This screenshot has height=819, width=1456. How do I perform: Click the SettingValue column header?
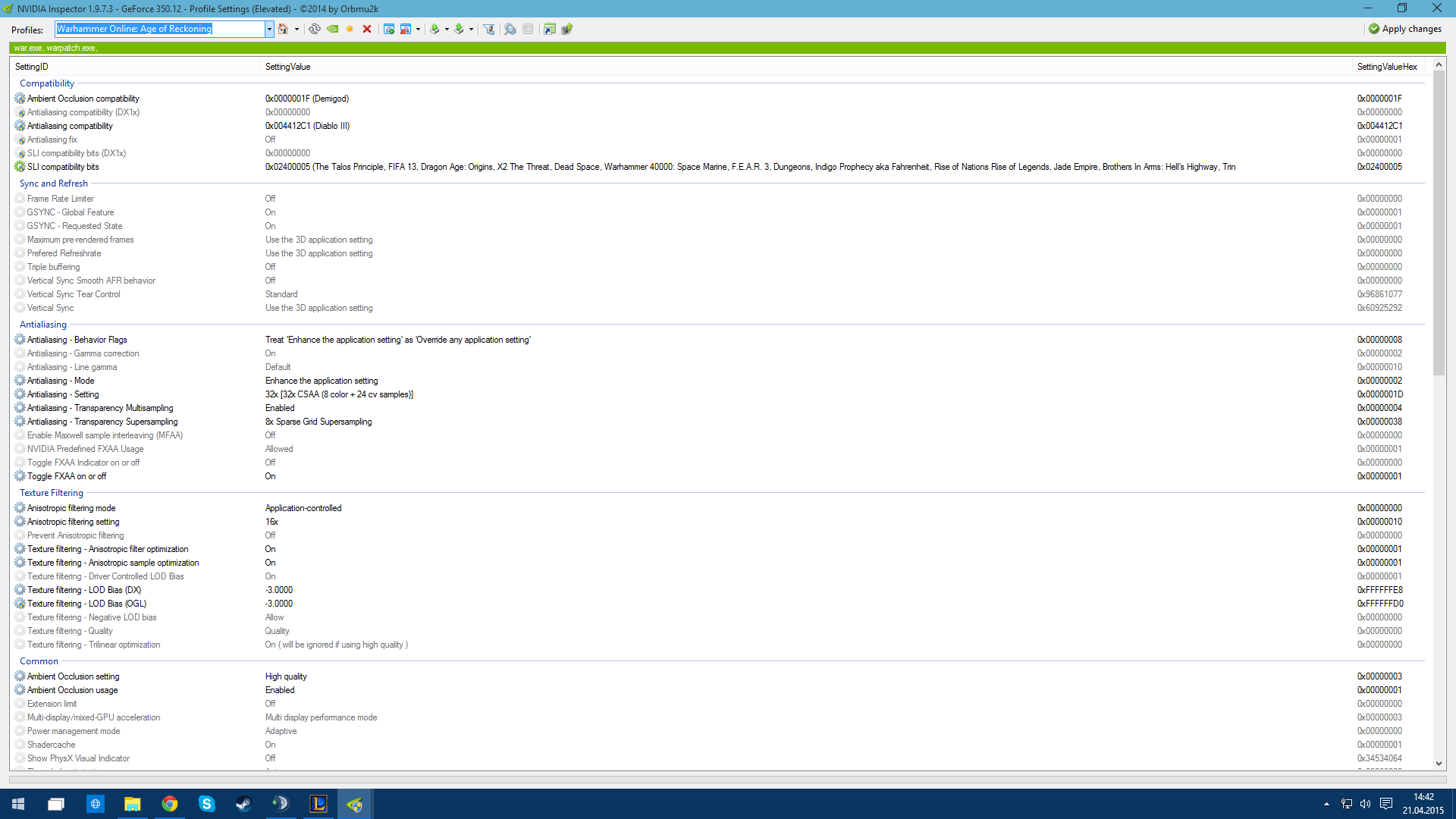[806, 67]
